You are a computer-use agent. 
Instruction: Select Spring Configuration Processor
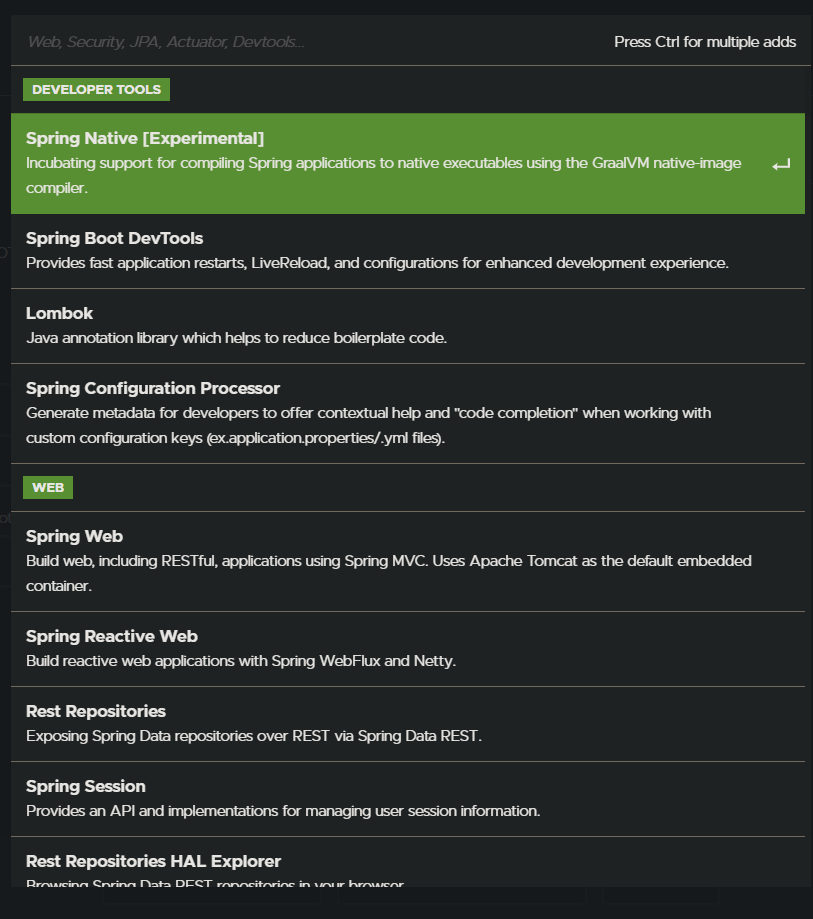[152, 388]
